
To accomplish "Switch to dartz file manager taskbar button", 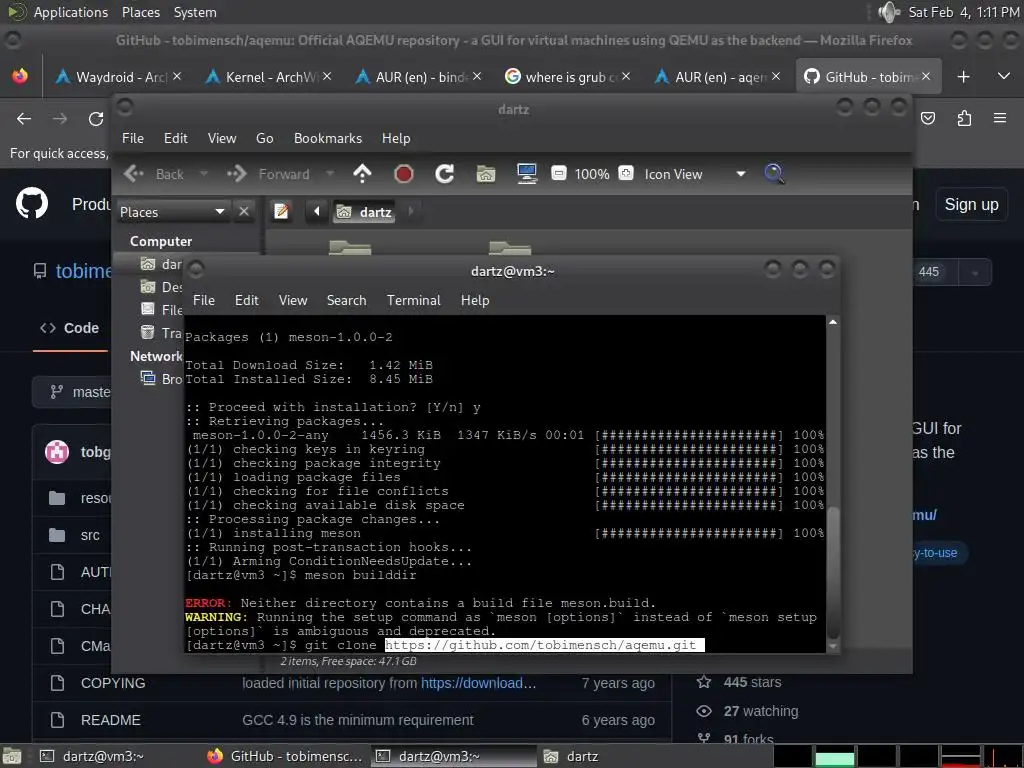I will 572,756.
